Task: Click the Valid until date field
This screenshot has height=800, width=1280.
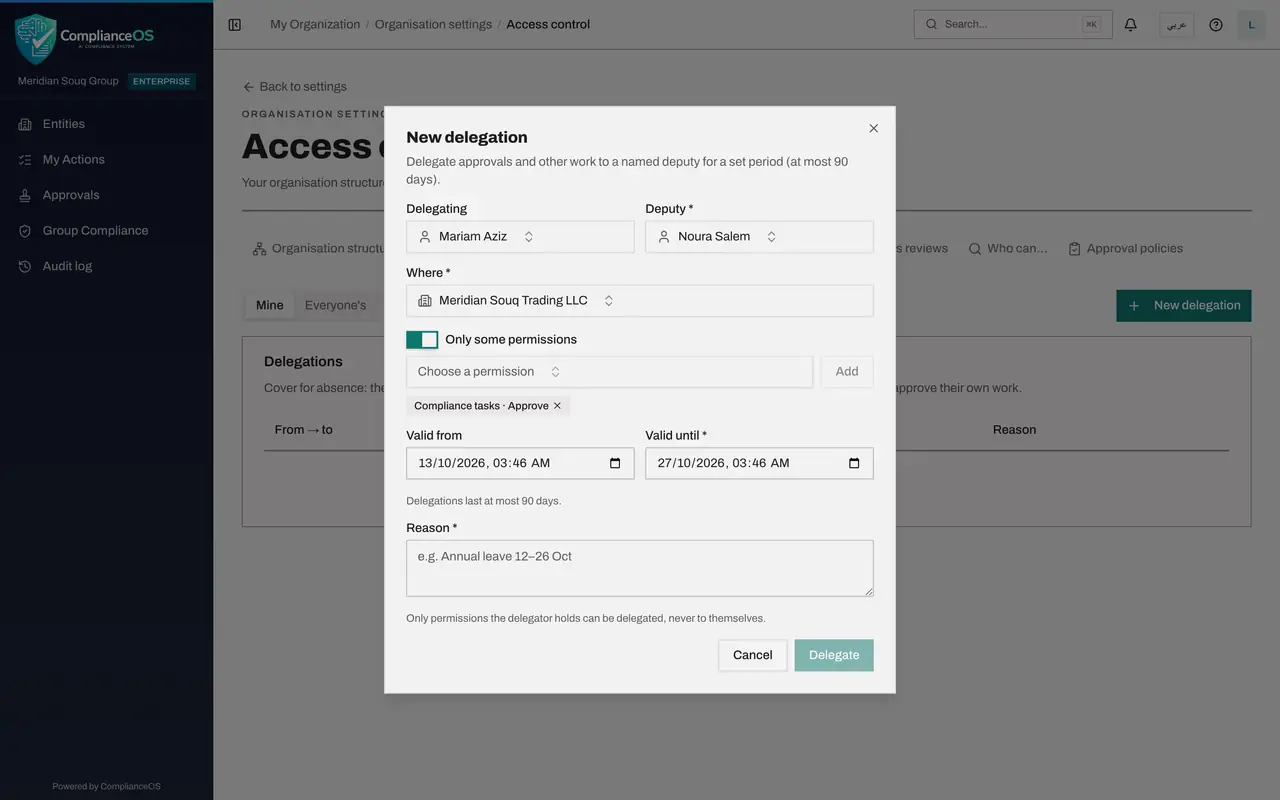Action: click(759, 463)
